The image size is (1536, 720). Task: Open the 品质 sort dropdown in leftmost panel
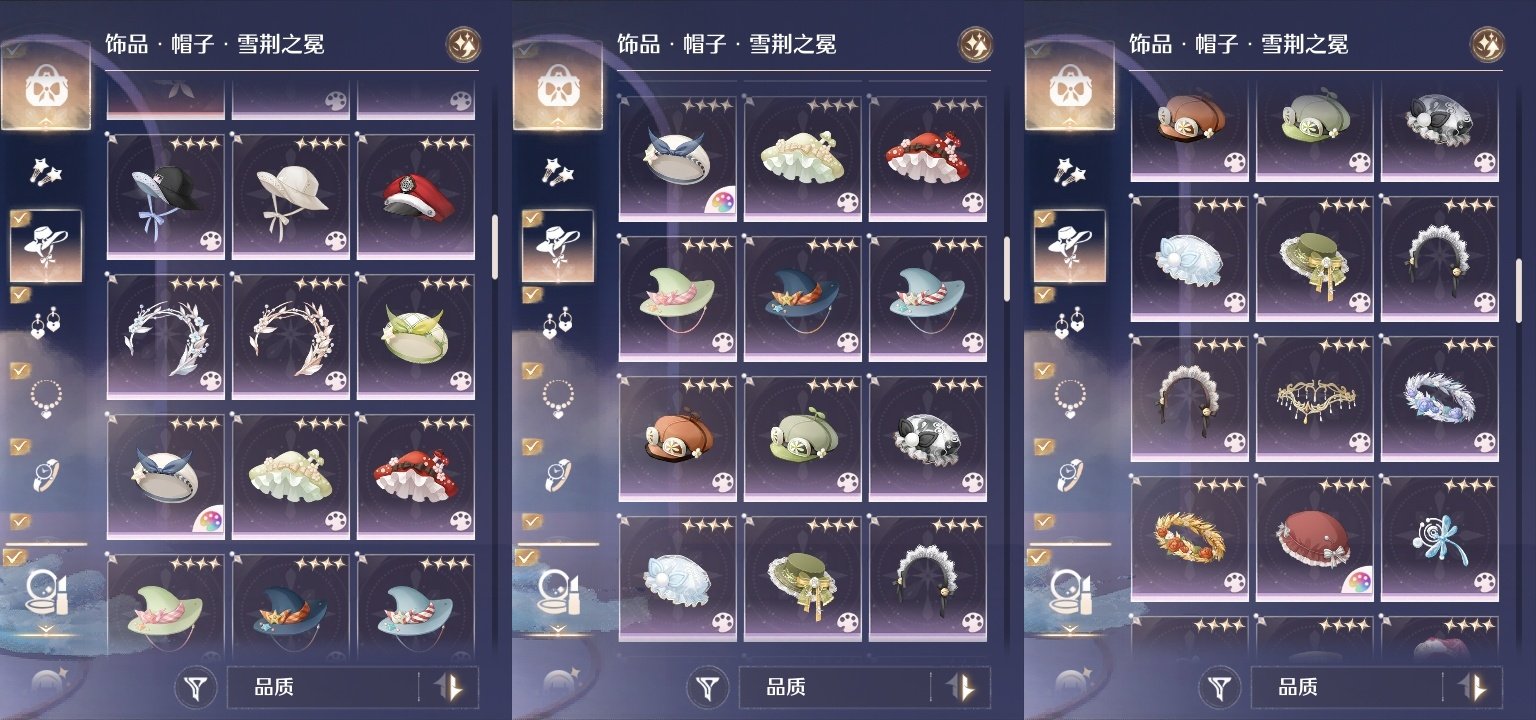pyautogui.click(x=322, y=688)
